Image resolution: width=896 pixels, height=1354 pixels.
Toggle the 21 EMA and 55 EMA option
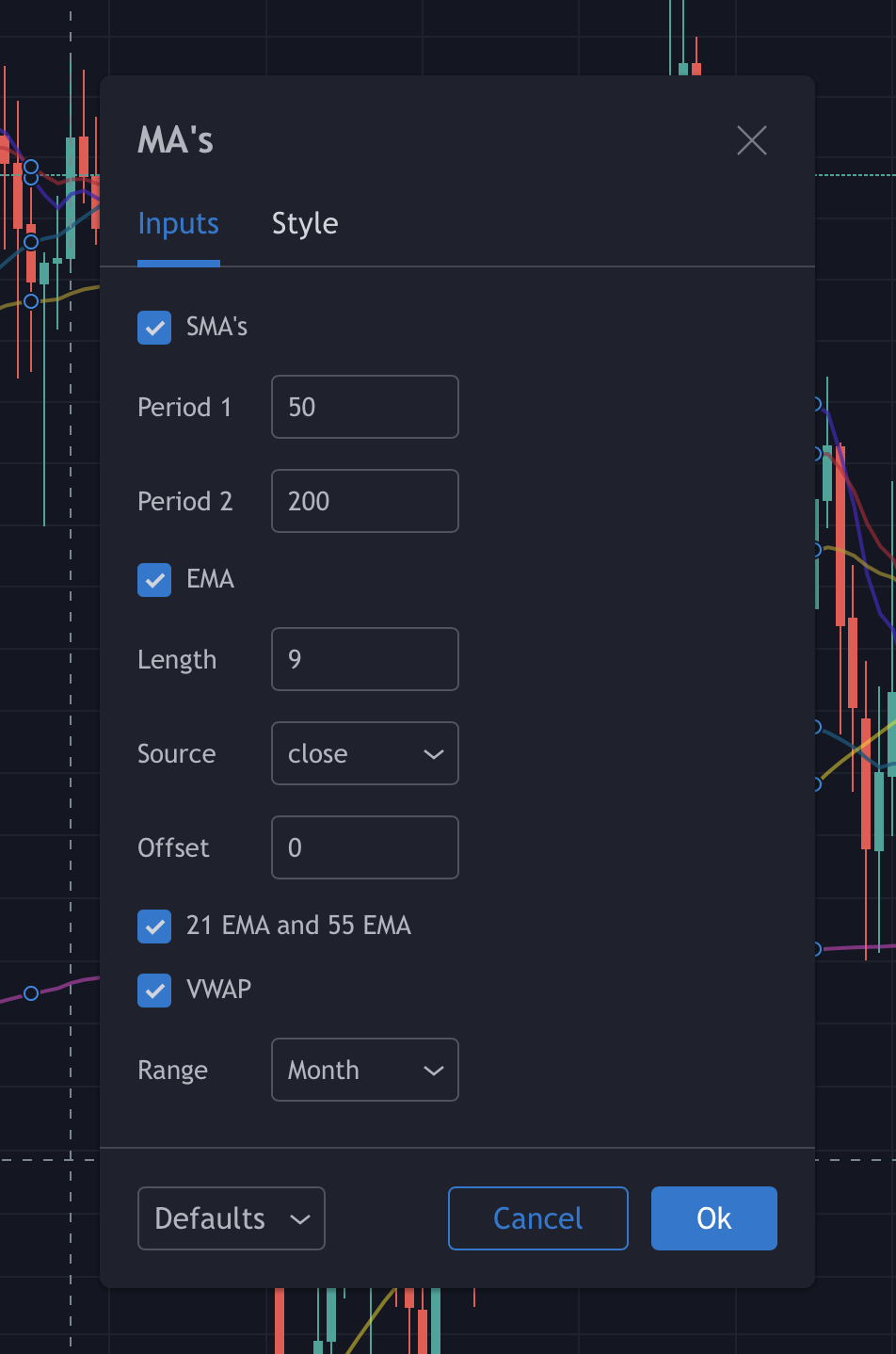coord(154,926)
